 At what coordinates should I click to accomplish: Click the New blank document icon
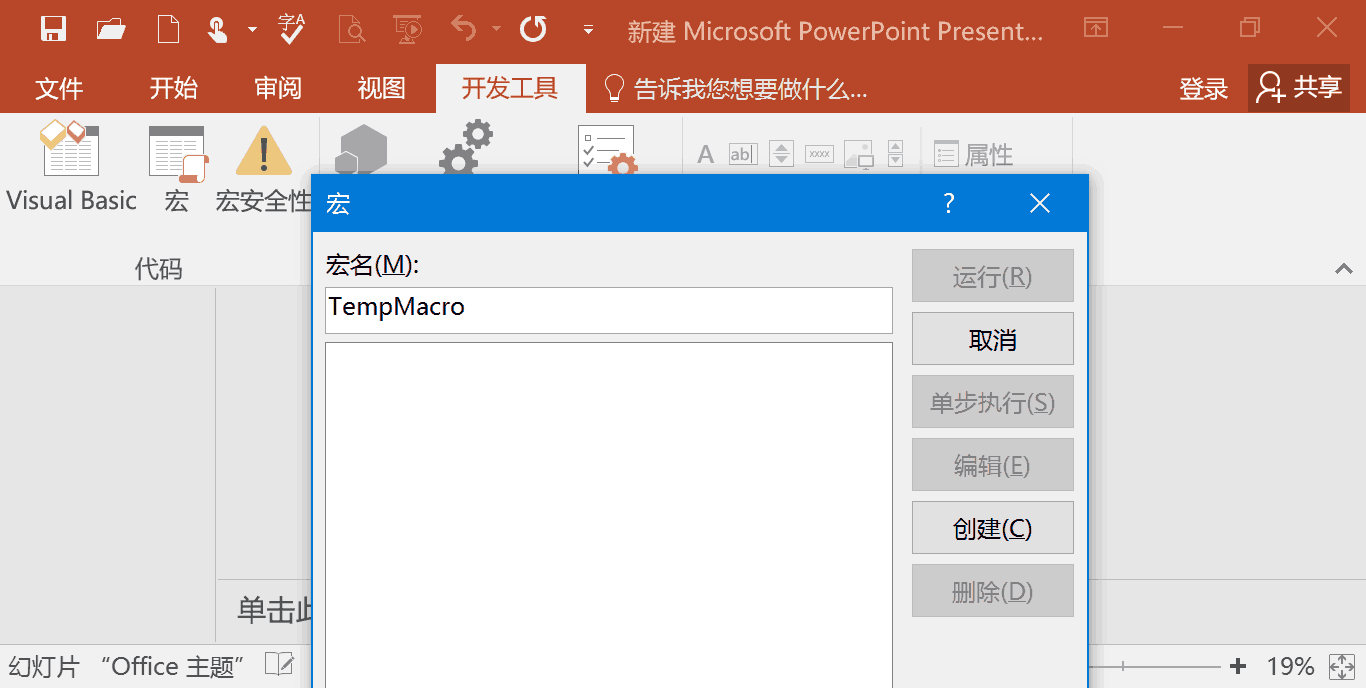point(168,29)
